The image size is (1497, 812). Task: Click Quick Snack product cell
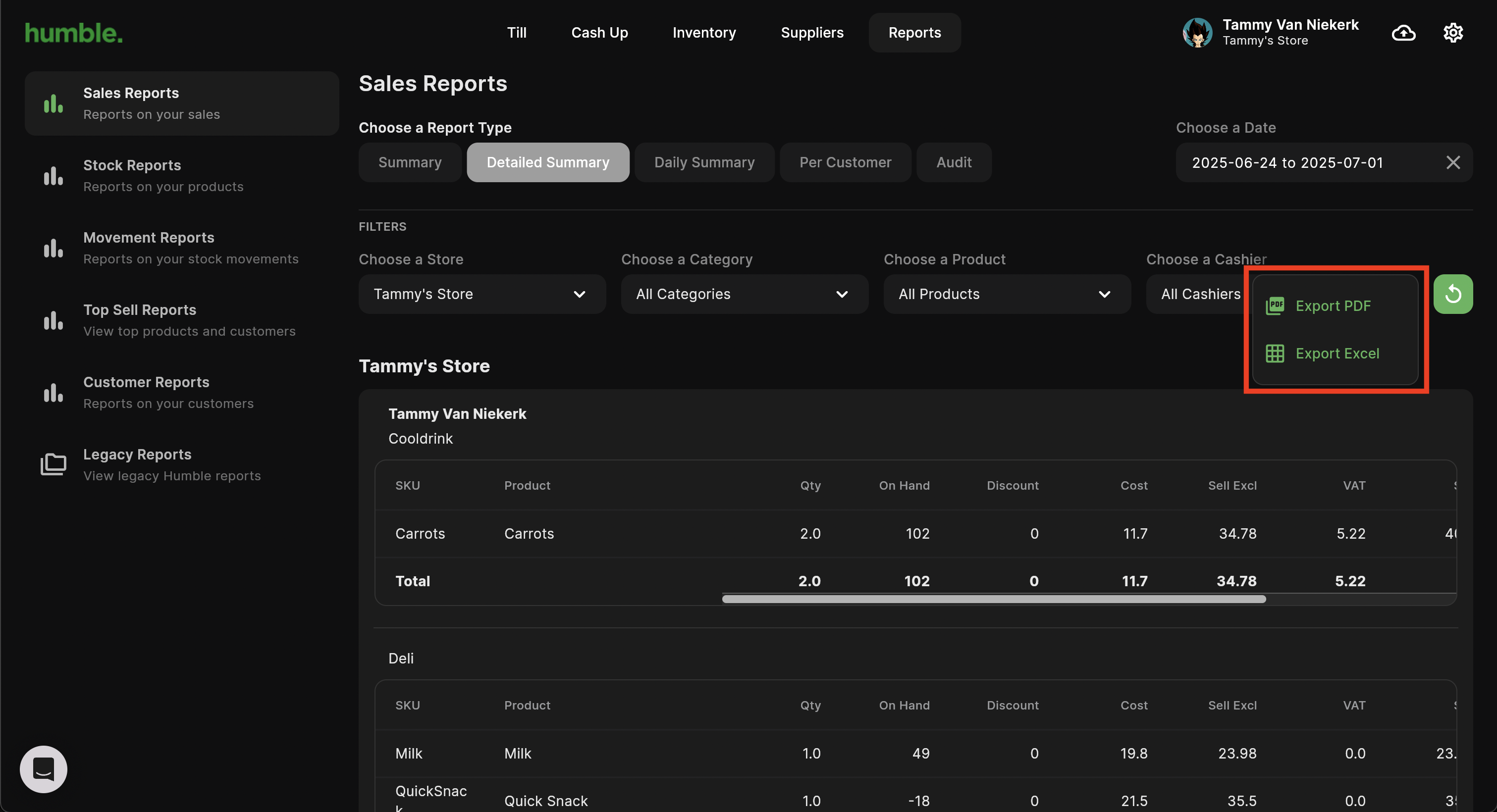pos(546,801)
